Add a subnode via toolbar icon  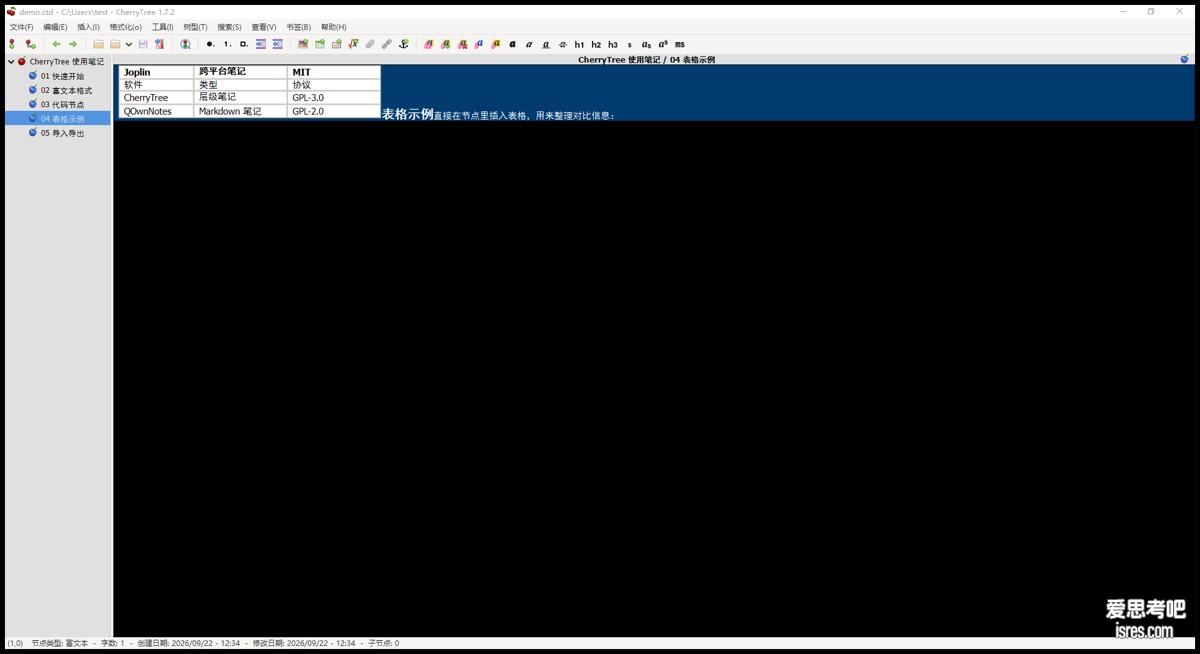pos(31,44)
